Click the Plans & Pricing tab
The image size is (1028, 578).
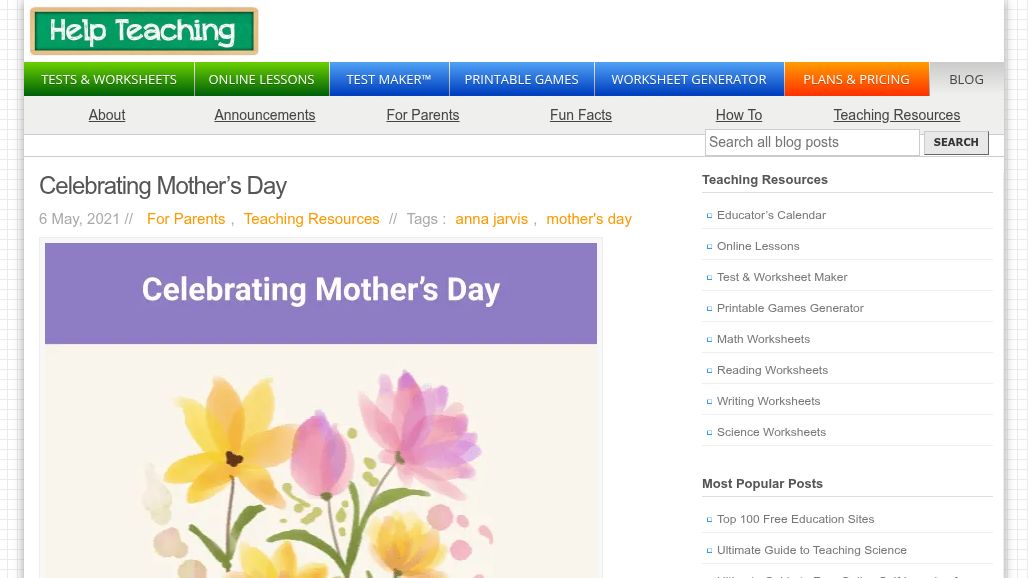coord(856,79)
